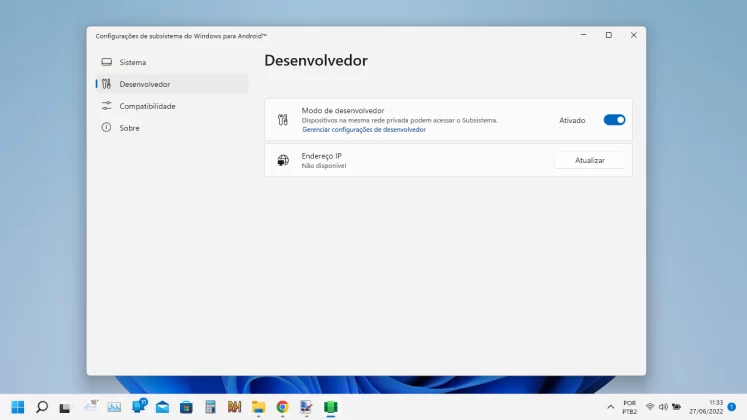Click the globe icon beside Endereço IP

pyautogui.click(x=283, y=160)
